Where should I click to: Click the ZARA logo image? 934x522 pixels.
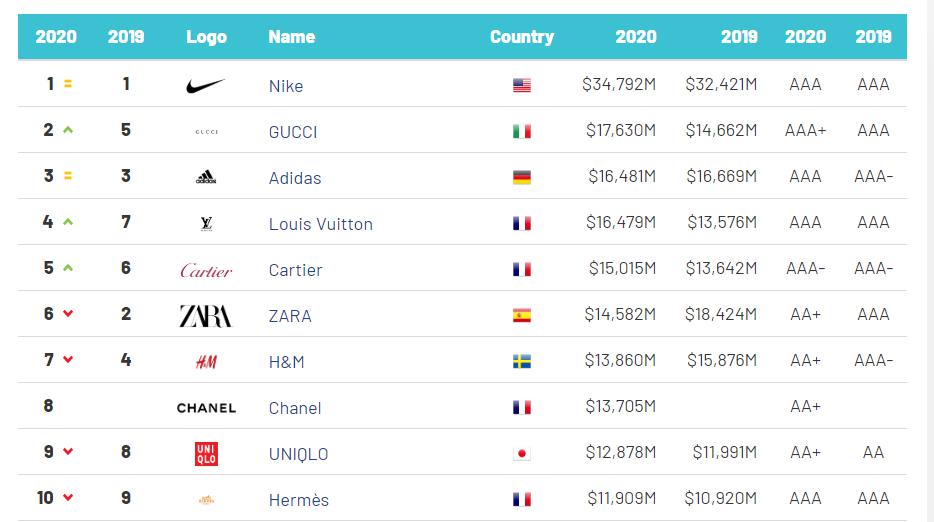tap(205, 316)
